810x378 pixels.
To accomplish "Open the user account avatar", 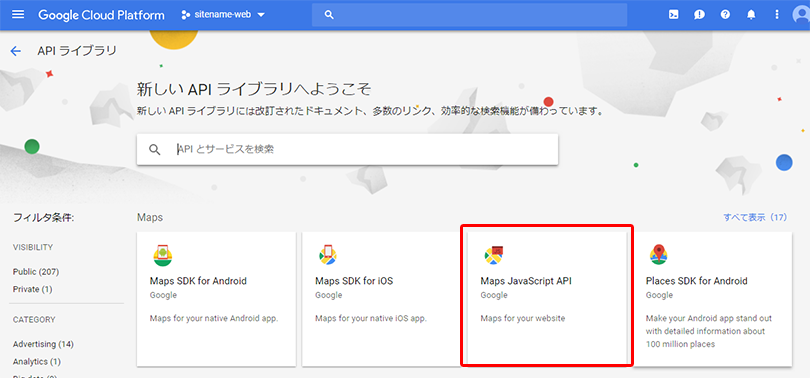I will (802, 14).
